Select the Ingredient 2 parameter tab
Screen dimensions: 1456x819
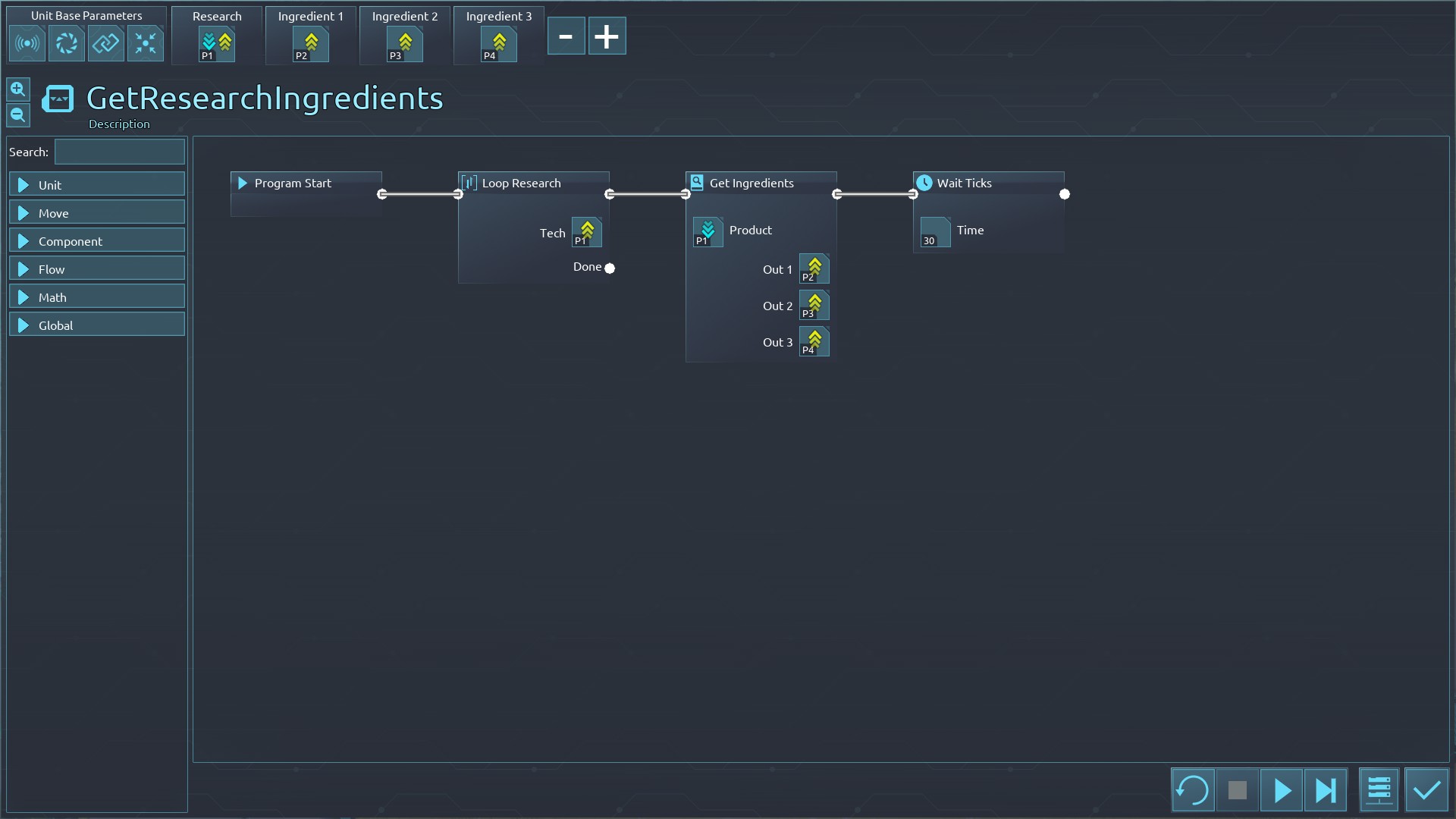point(405,35)
